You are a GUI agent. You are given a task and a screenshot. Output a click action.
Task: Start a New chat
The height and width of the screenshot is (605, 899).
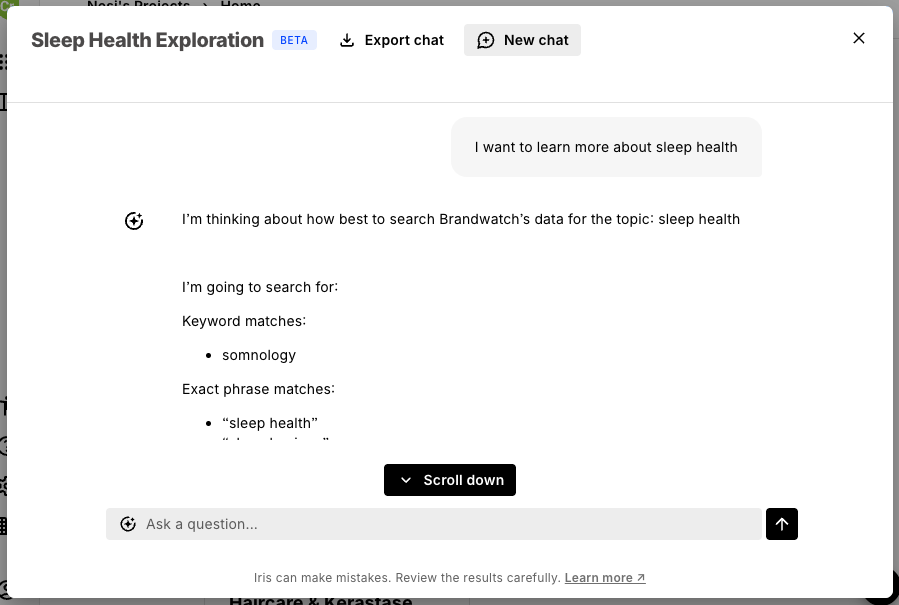(522, 40)
